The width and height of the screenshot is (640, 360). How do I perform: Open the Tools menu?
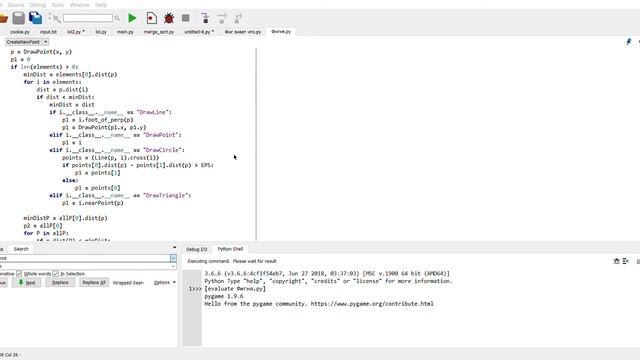pos(58,5)
